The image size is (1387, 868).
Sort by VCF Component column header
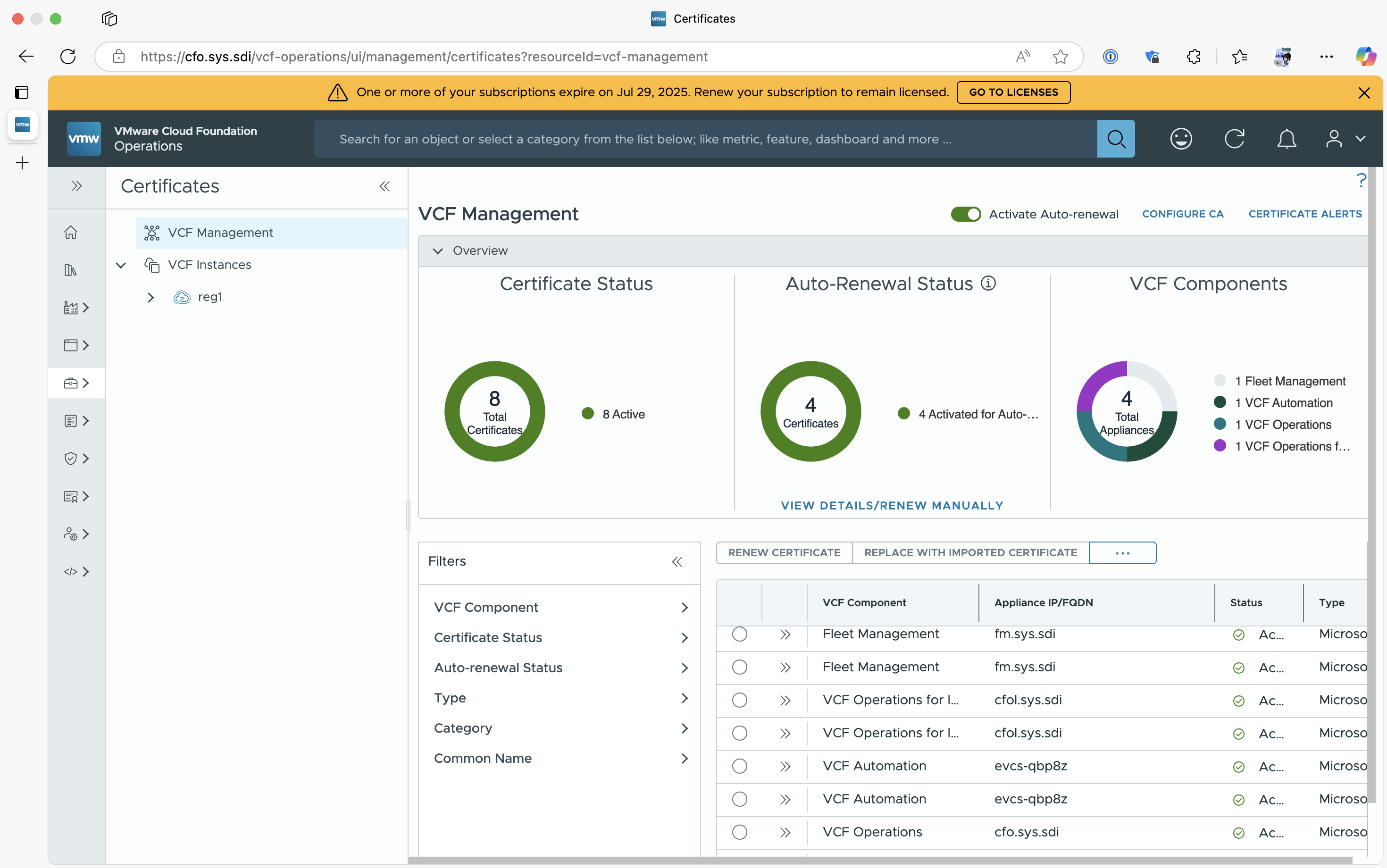(864, 603)
